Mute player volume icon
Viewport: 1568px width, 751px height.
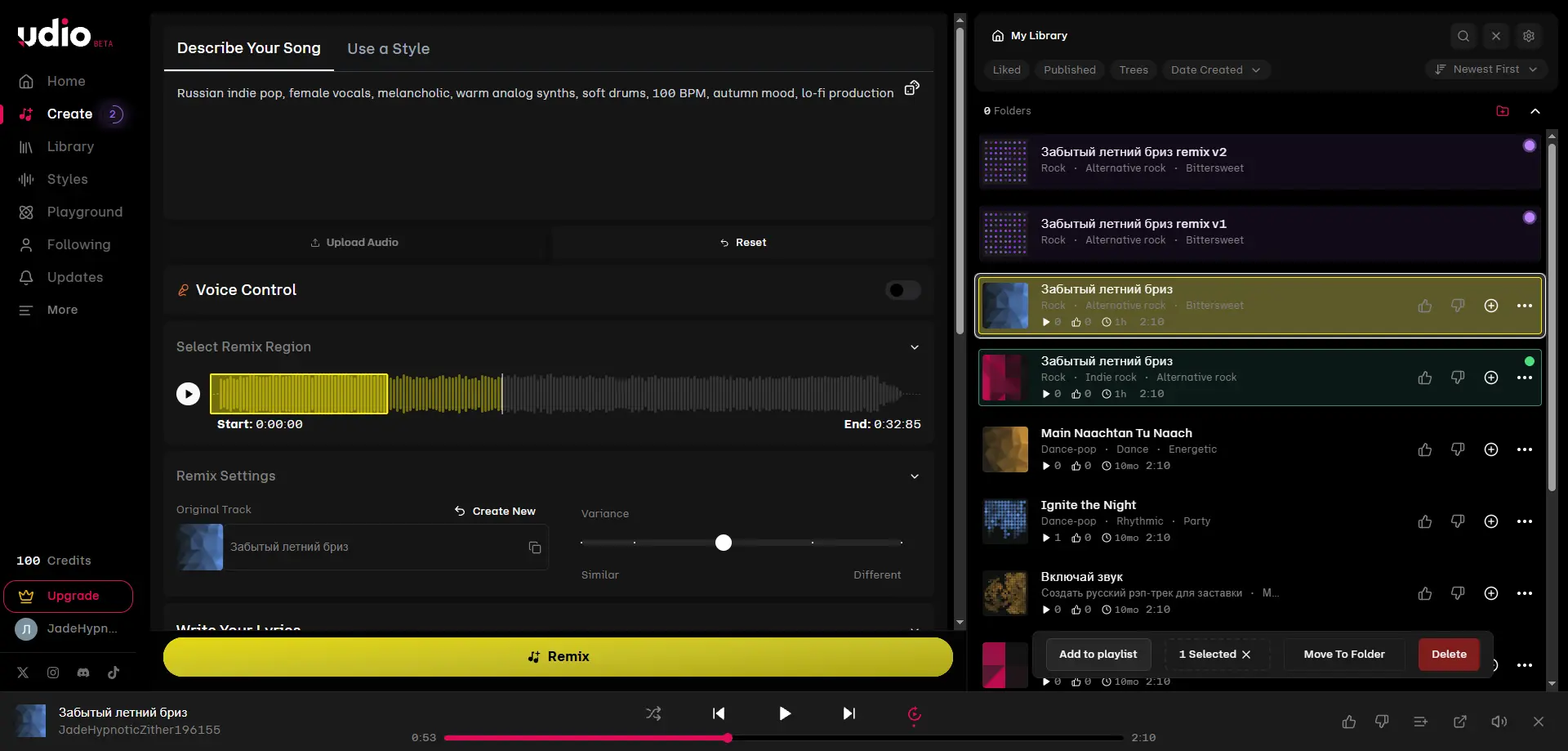click(x=1499, y=722)
